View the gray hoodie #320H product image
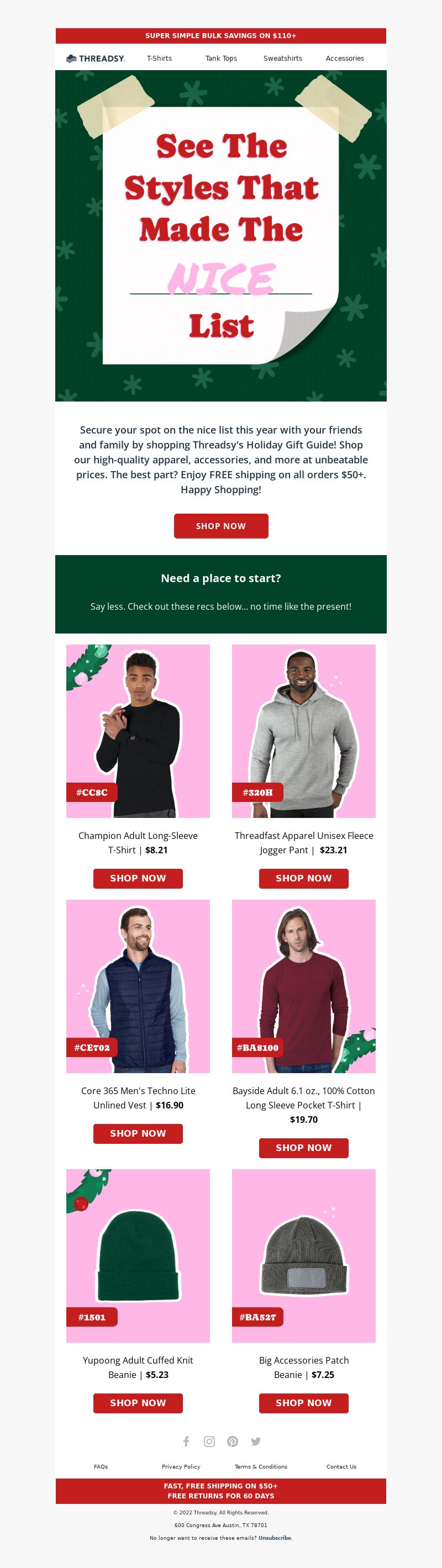The width and height of the screenshot is (442, 1568). (304, 731)
